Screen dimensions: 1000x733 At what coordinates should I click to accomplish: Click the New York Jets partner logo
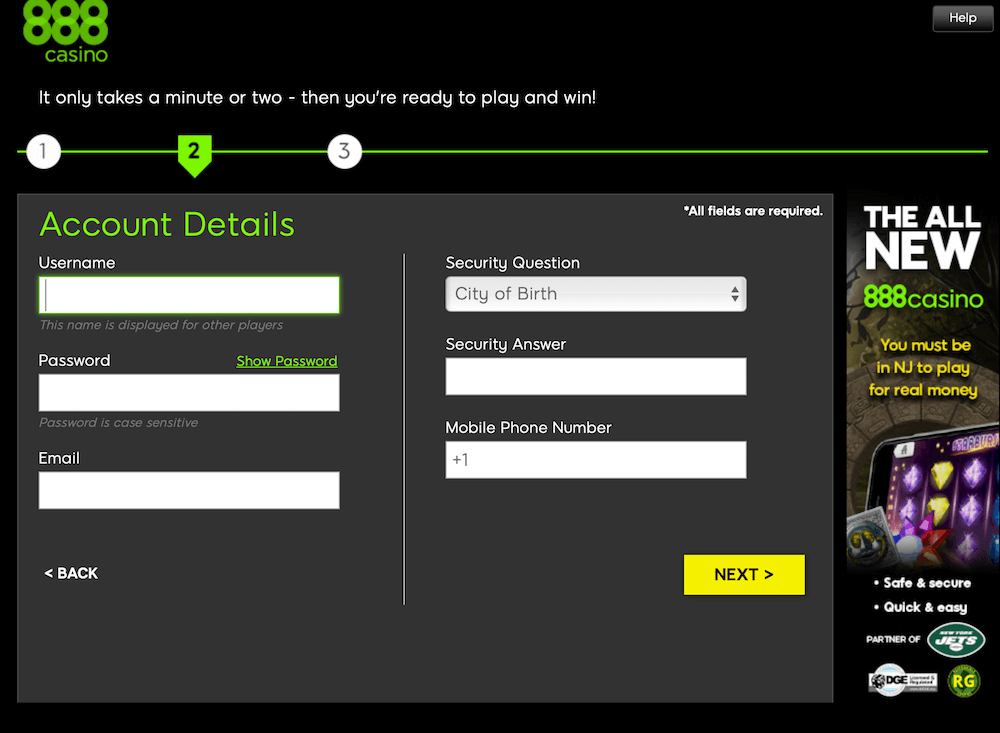pos(956,639)
